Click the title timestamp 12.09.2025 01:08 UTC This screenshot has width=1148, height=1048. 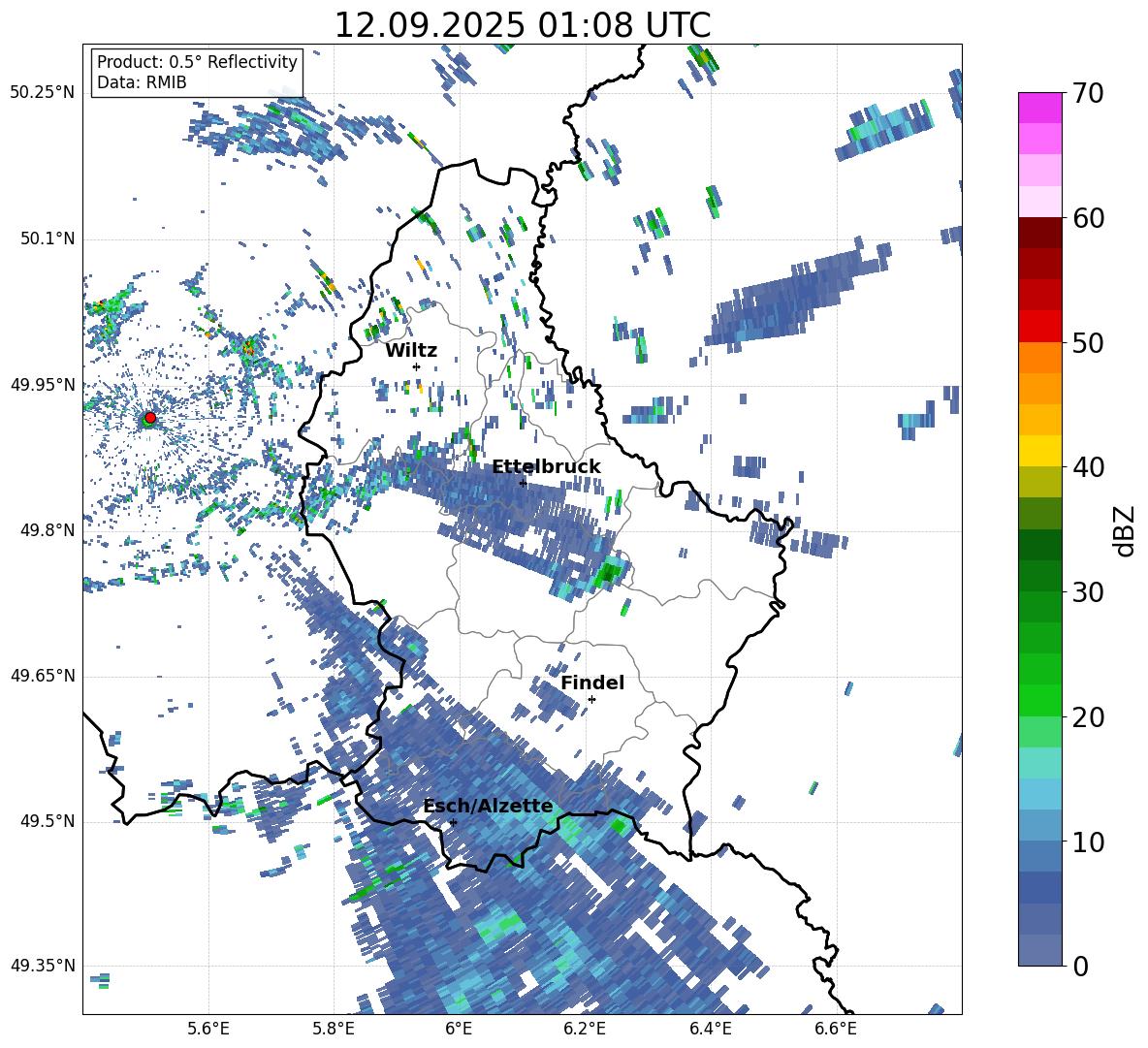pos(522,25)
